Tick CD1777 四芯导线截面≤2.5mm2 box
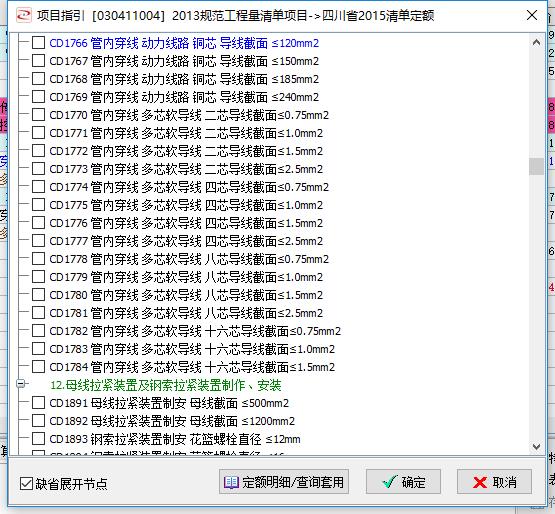This screenshot has height=514, width=555. click(x=38, y=241)
